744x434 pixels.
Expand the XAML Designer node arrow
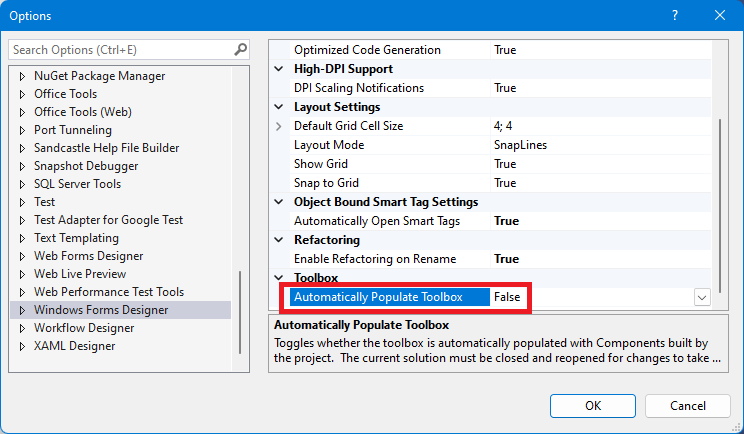tap(22, 346)
